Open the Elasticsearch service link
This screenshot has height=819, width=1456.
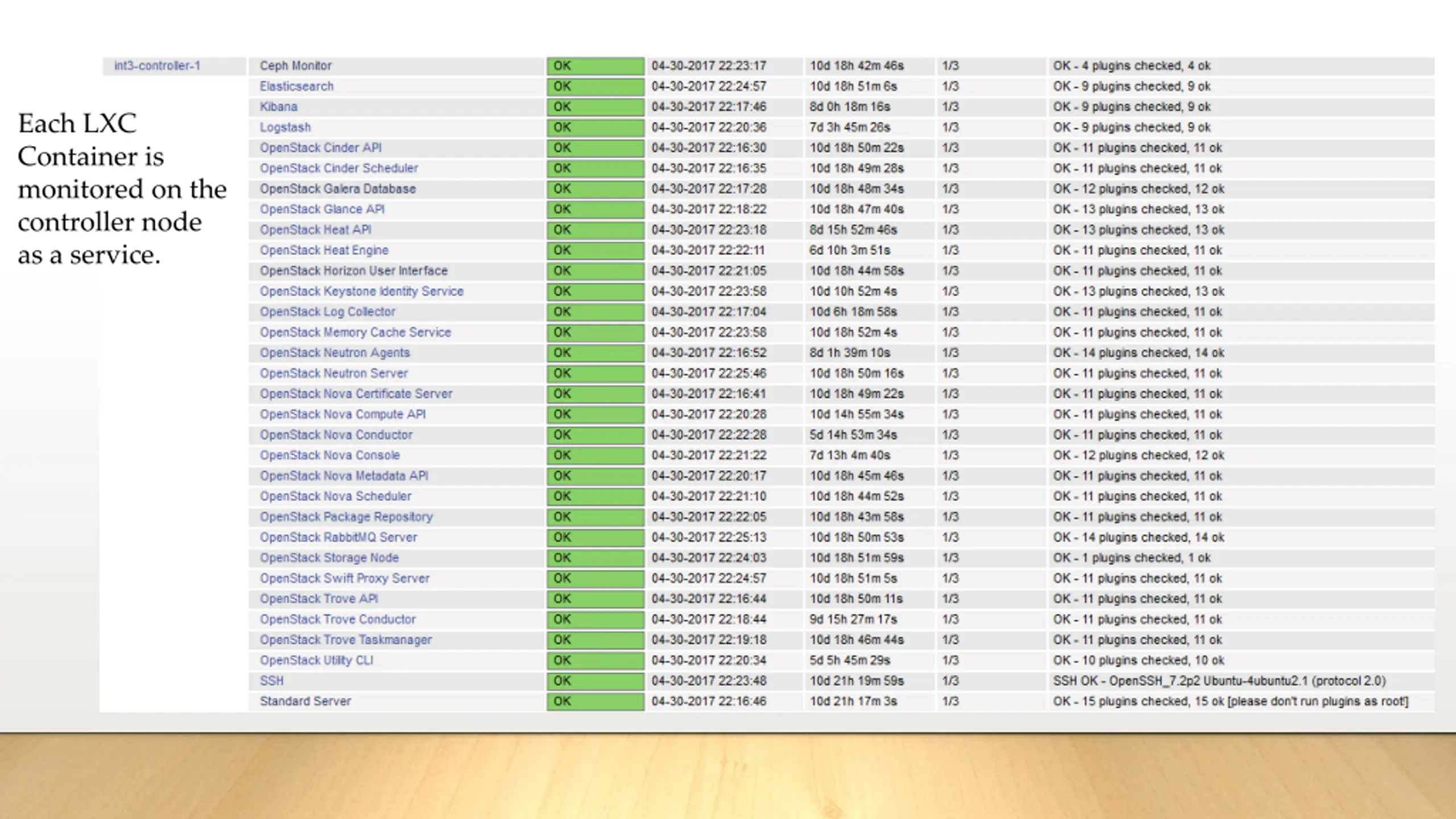click(x=296, y=86)
